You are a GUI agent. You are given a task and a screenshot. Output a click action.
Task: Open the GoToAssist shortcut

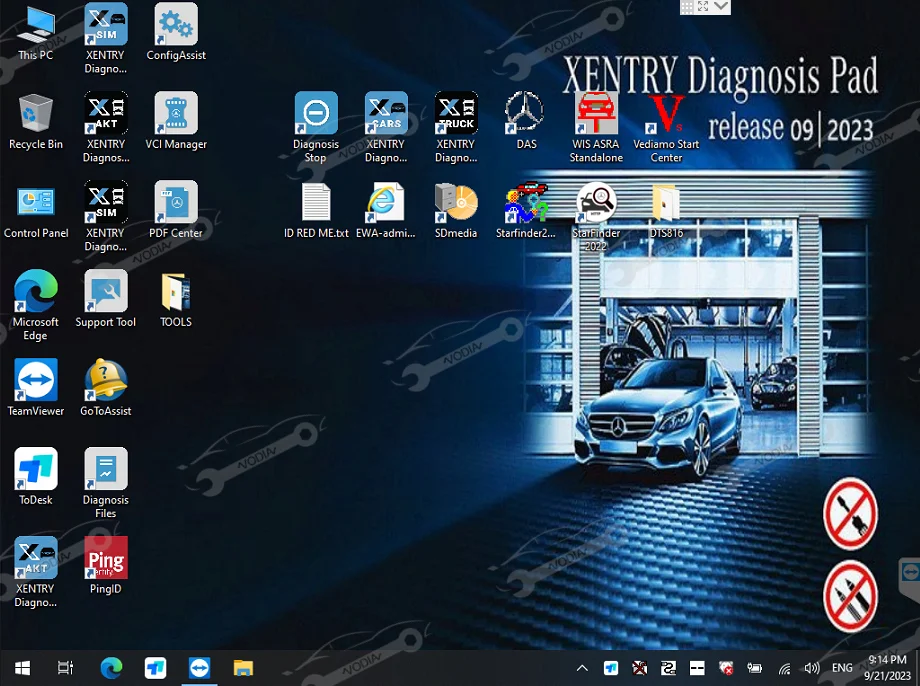click(x=106, y=387)
